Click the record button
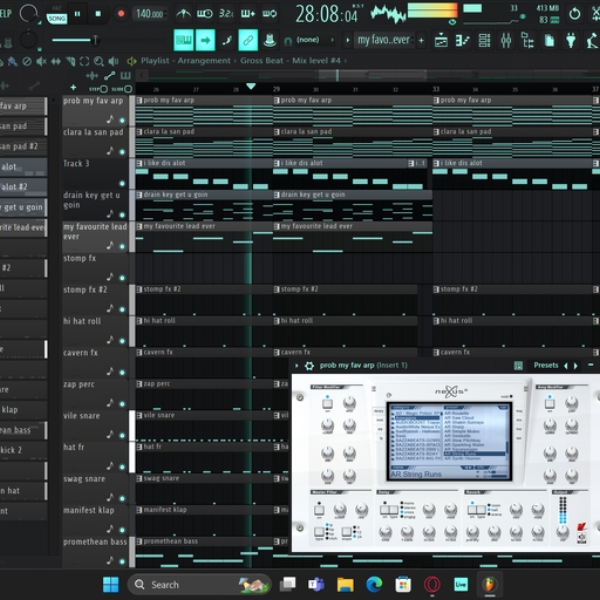The width and height of the screenshot is (600, 600). point(121,14)
